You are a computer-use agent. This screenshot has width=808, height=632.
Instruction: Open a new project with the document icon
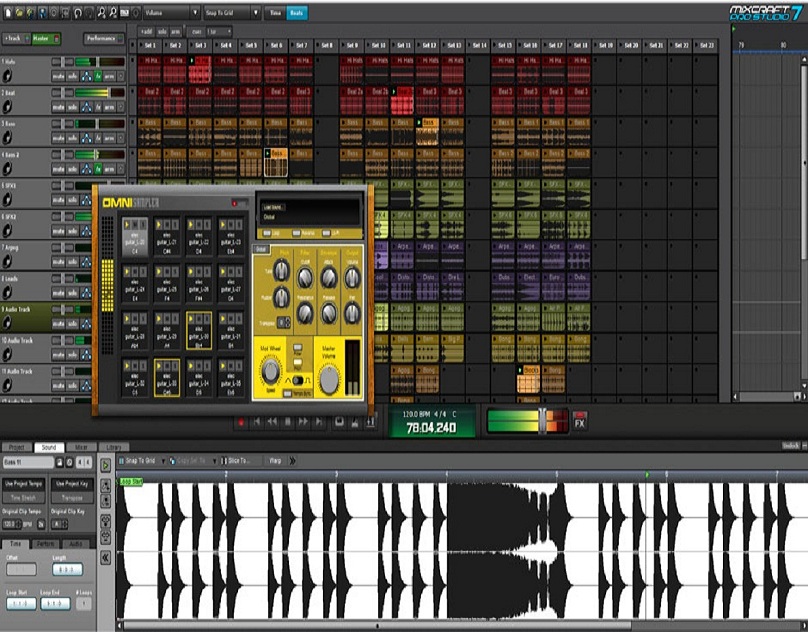pyautogui.click(x=8, y=13)
